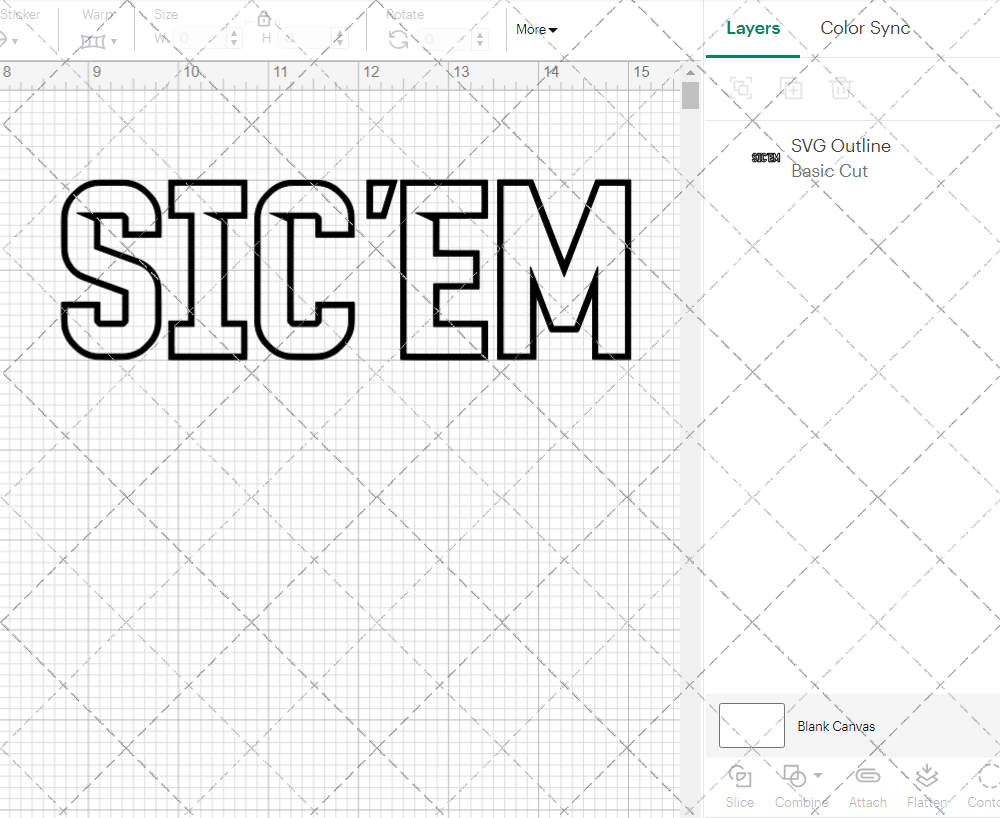Viewport: 1000px width, 818px height.
Task: Use the Attach tool
Action: pos(867,787)
